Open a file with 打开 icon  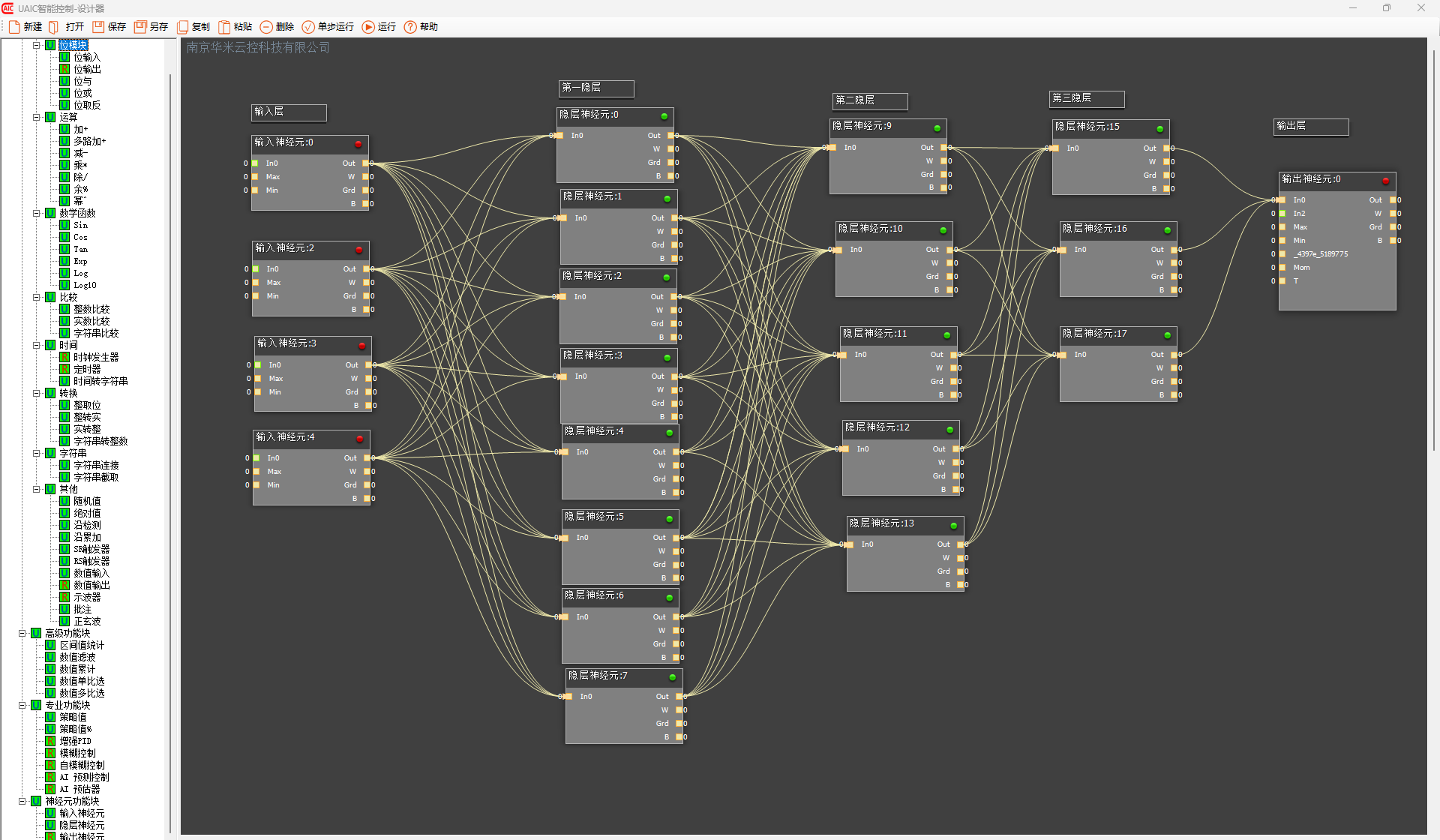pyautogui.click(x=54, y=27)
